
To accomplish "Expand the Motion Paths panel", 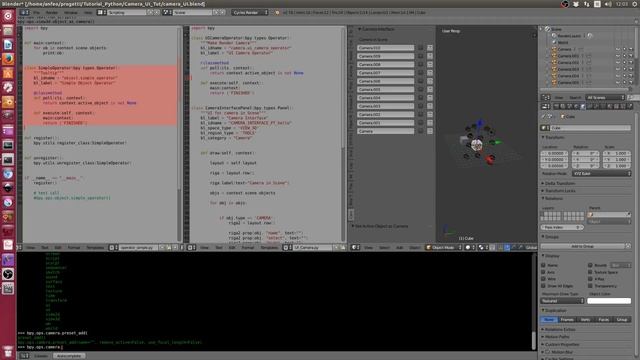I will 556,337.
